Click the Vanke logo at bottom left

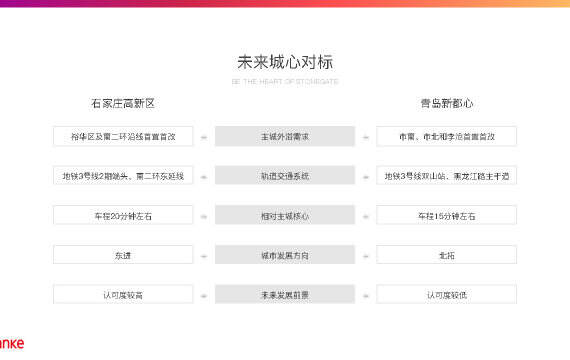[x=12, y=343]
